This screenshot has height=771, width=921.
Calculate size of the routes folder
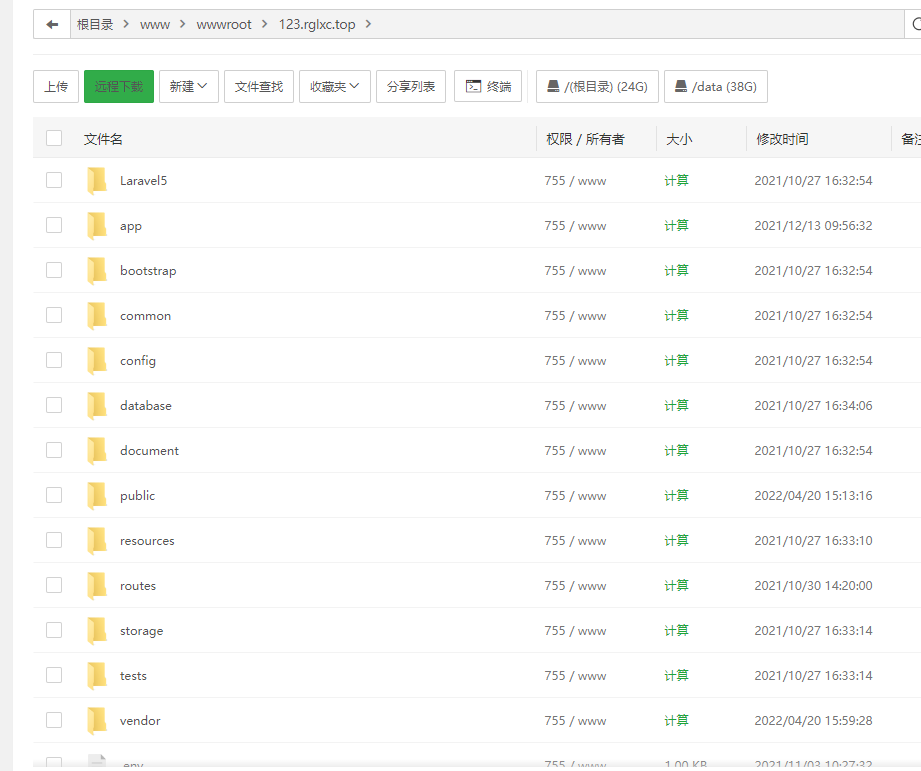pyautogui.click(x=676, y=586)
